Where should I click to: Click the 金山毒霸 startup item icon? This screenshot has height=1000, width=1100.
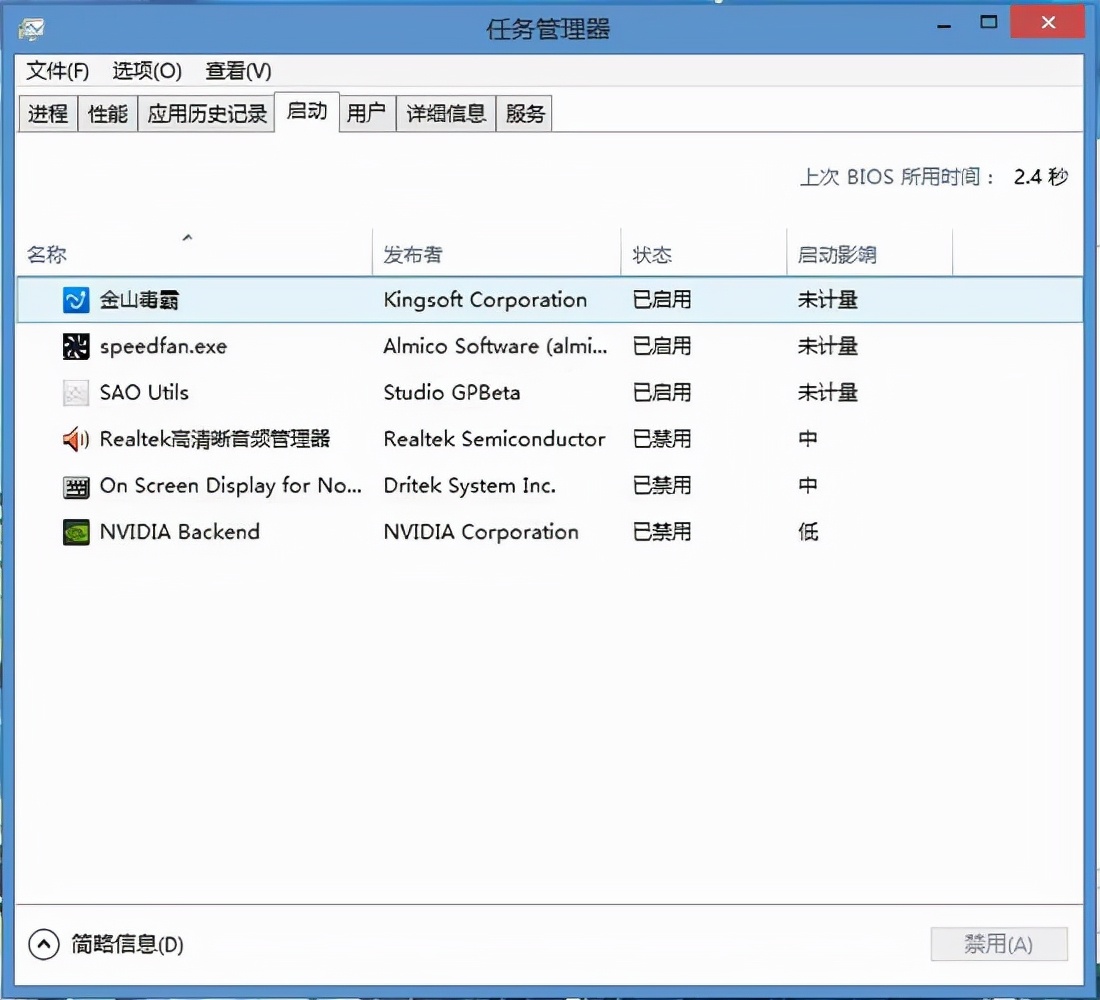(75, 299)
